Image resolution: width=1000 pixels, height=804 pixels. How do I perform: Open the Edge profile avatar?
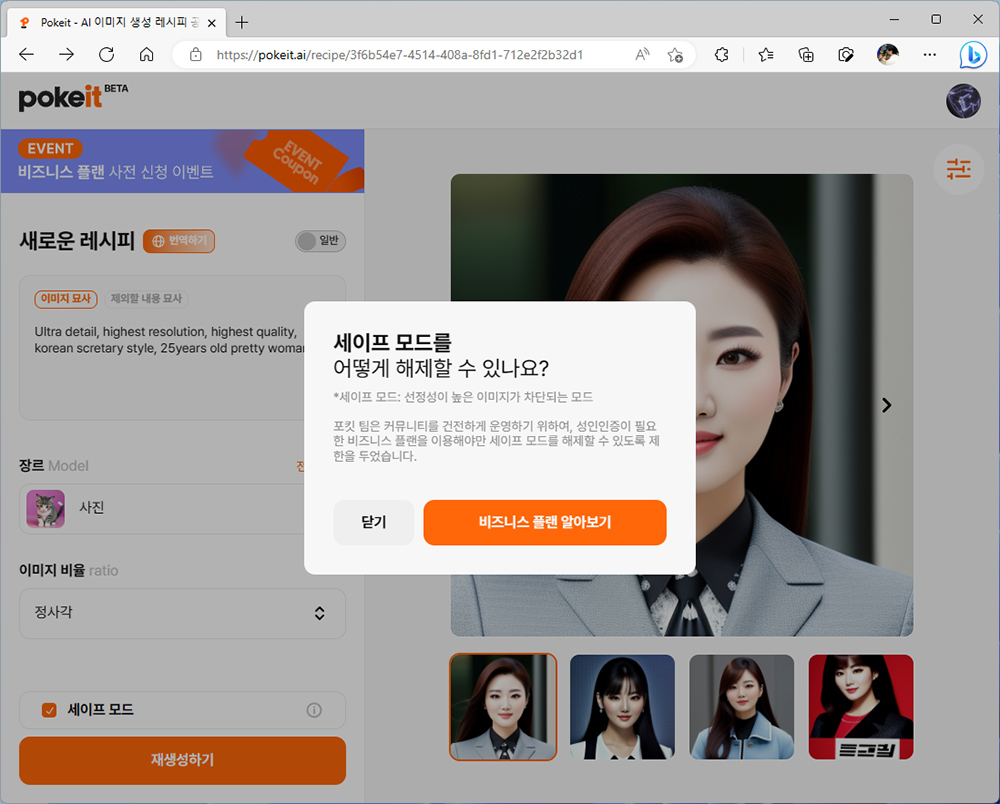pyautogui.click(x=887, y=55)
